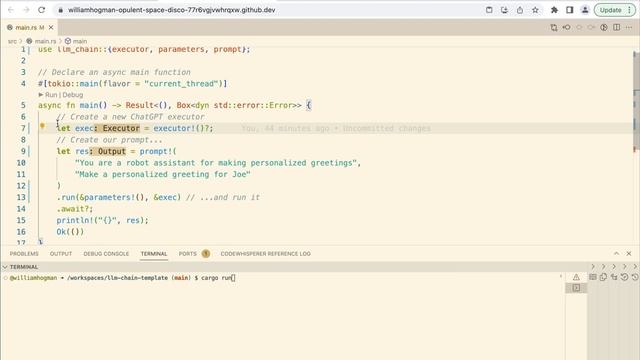Click the Output type inlay hint
The height and width of the screenshot is (360, 640).
[x=108, y=151]
